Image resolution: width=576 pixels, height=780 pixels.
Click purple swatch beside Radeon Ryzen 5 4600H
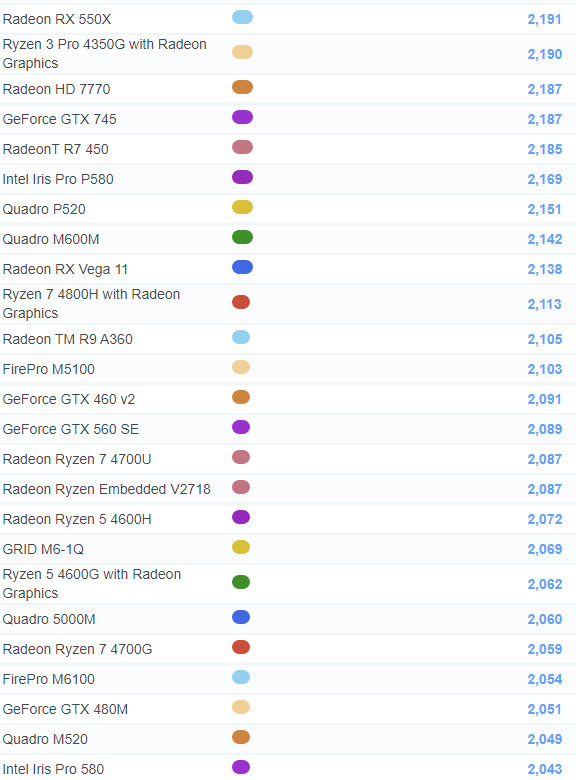coord(241,517)
